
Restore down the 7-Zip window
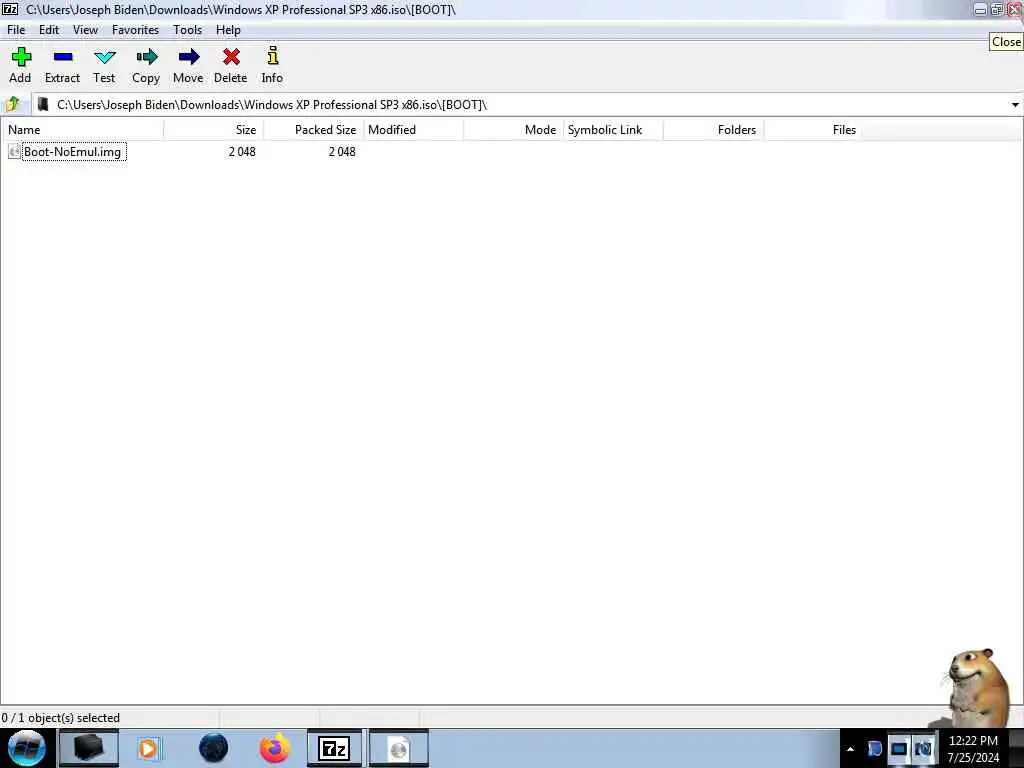997,9
